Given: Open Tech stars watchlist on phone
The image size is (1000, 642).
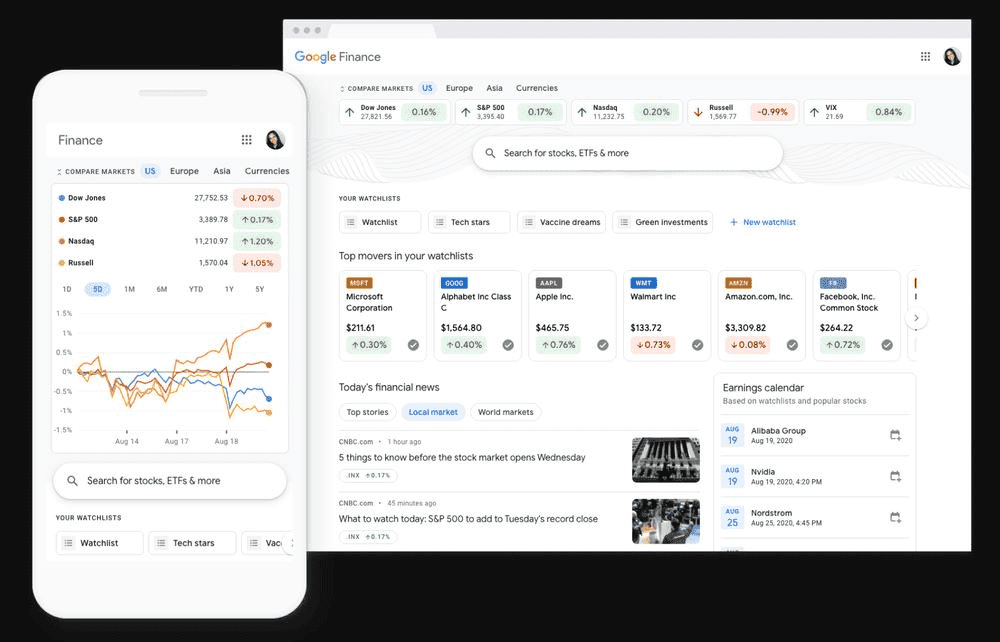Looking at the screenshot, I should tap(193, 543).
